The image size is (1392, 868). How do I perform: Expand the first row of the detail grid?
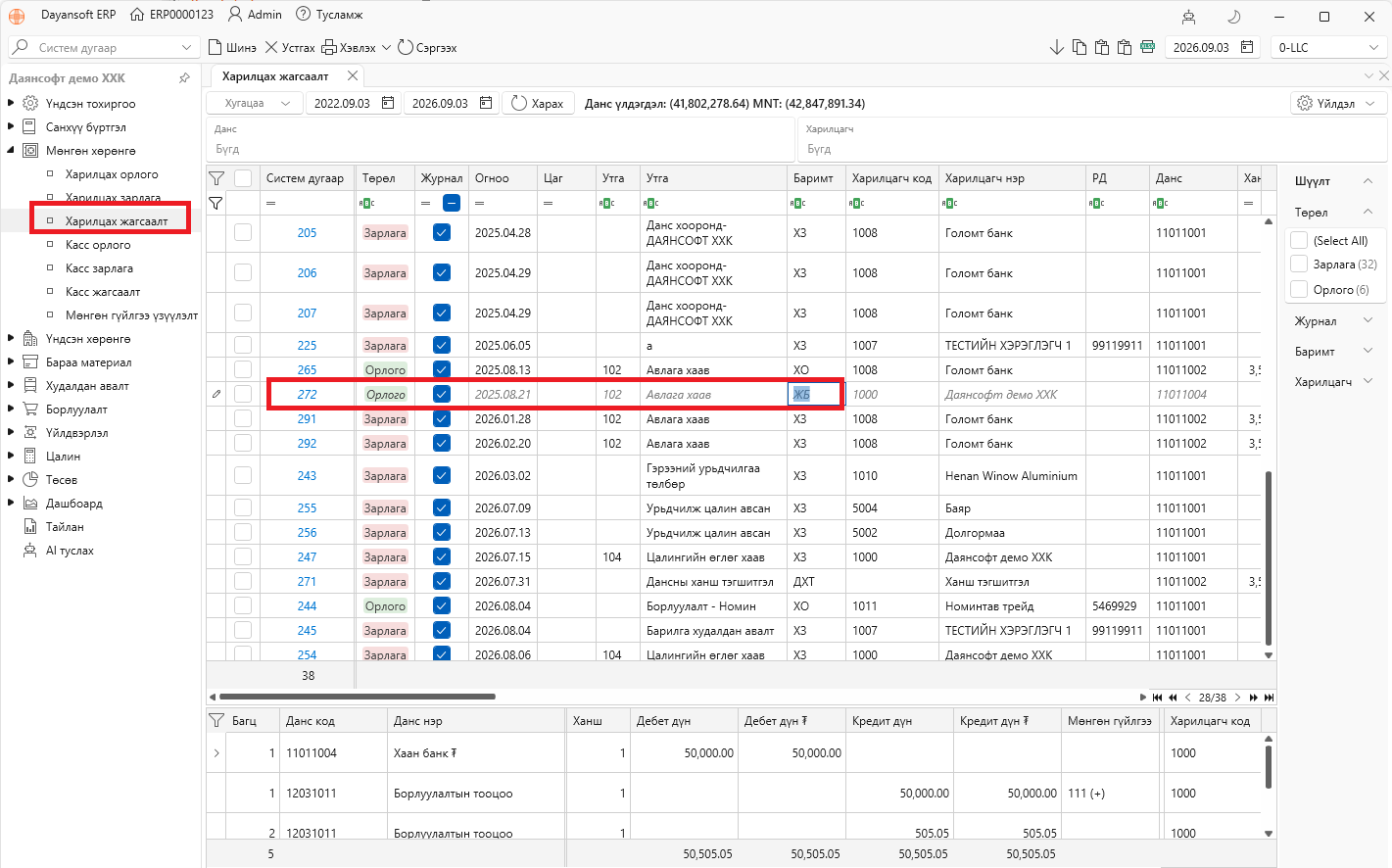tap(216, 753)
